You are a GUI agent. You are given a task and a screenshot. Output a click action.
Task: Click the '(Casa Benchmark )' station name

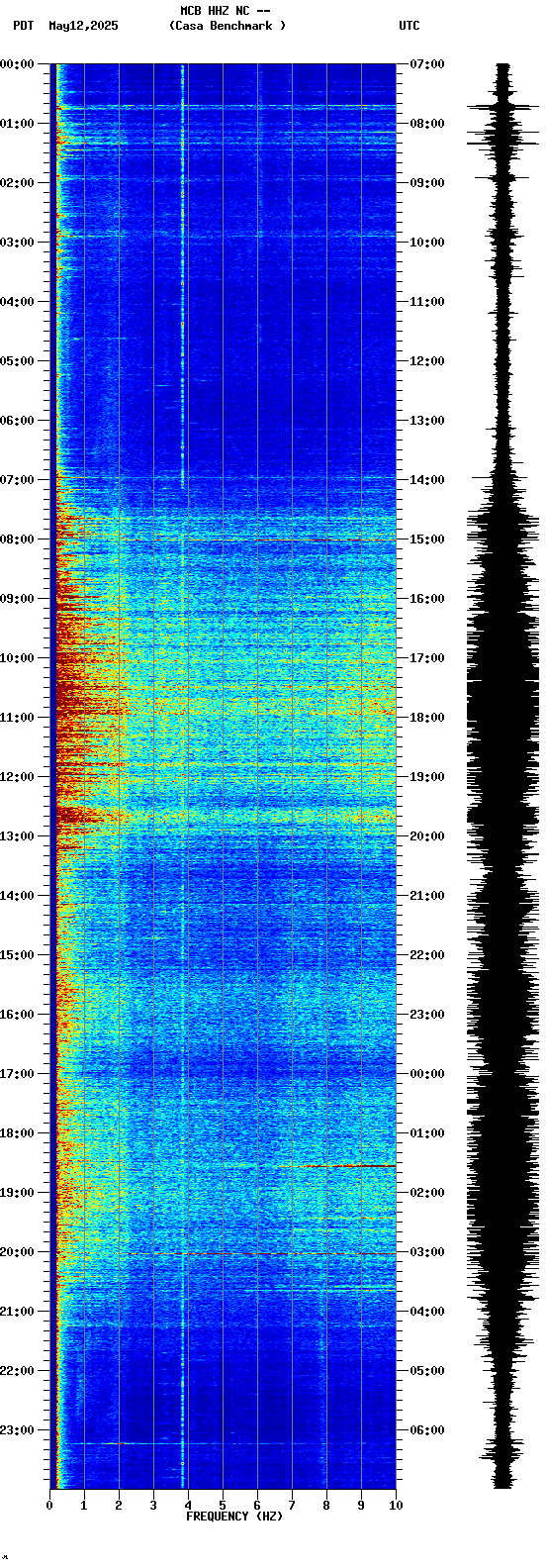tap(227, 26)
